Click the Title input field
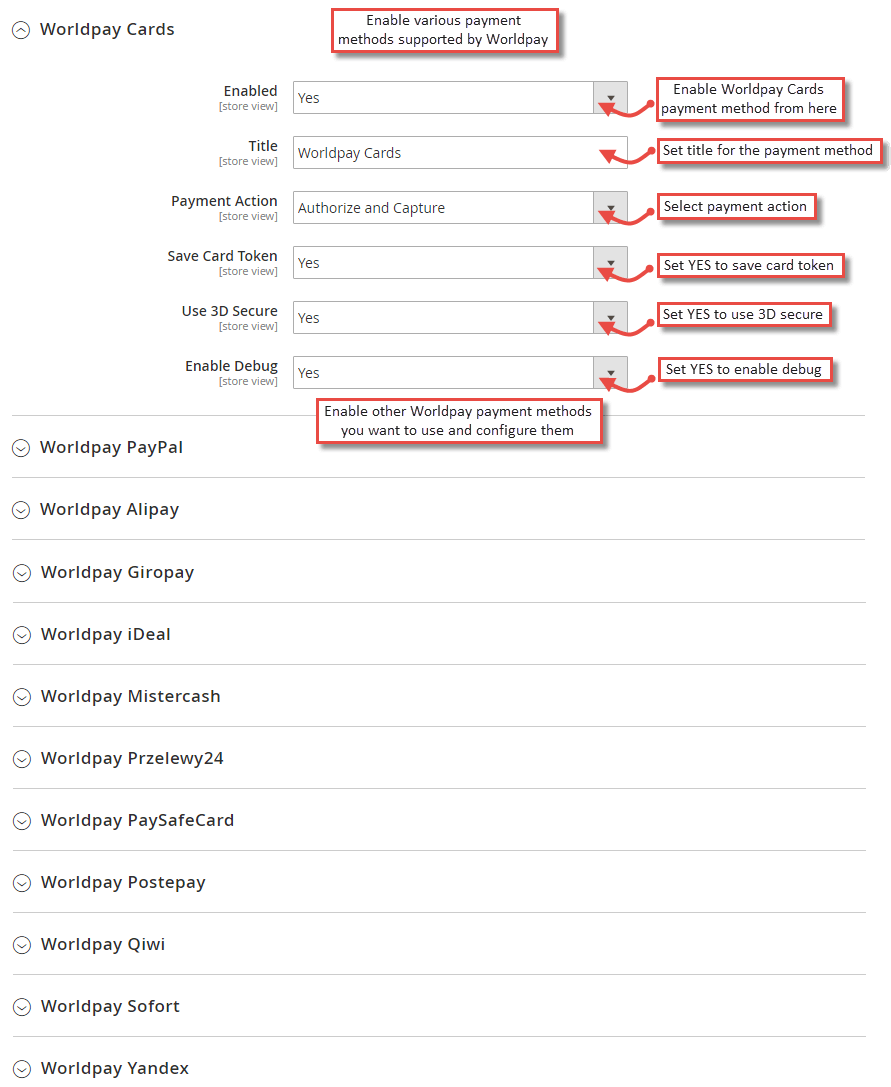The height and width of the screenshot is (1087, 891). tap(460, 153)
